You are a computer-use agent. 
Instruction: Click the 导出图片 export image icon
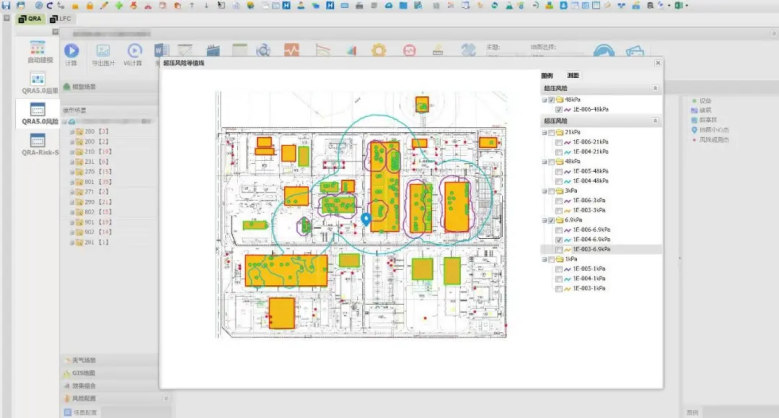tap(102, 50)
